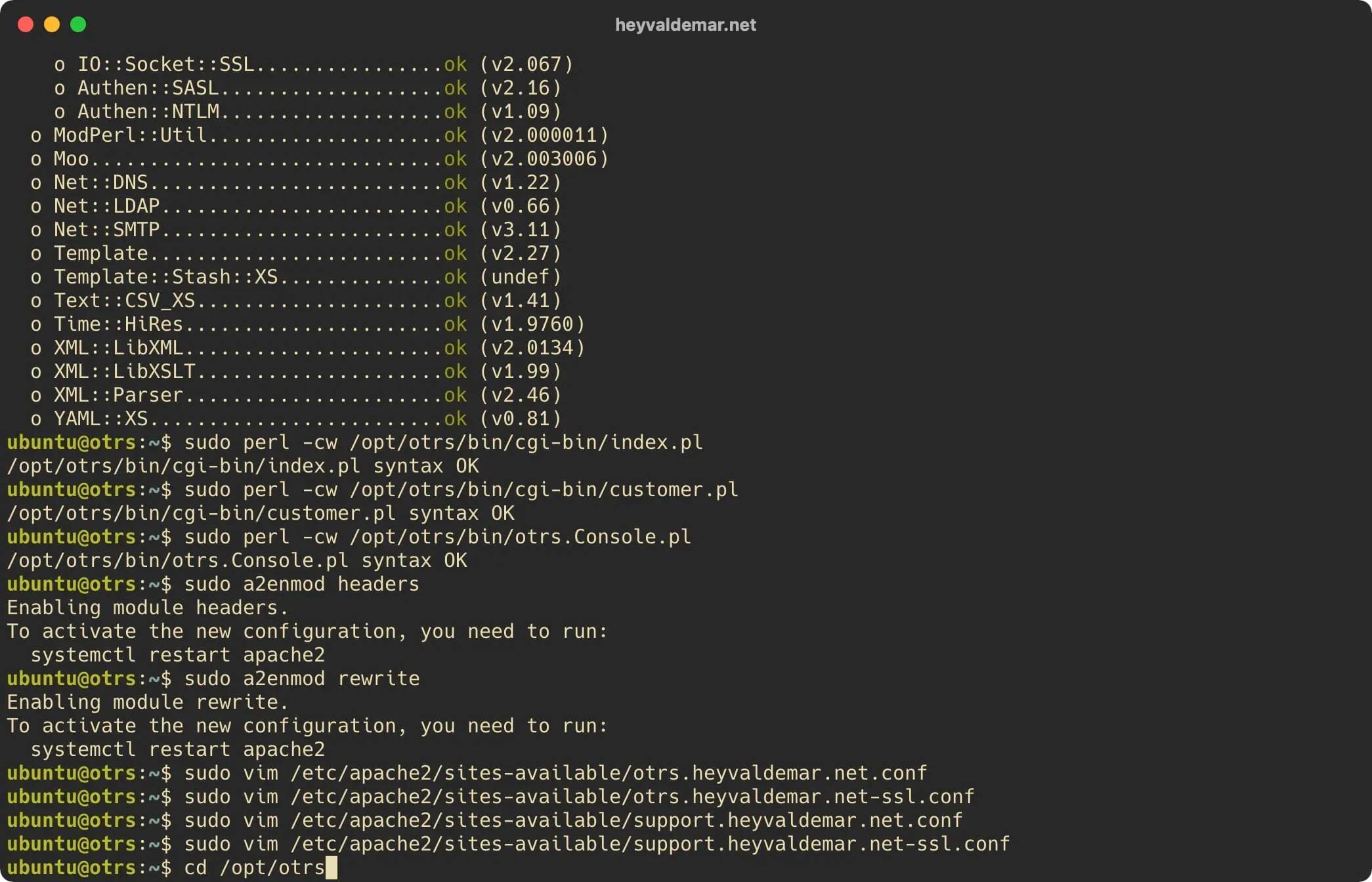Click the vim otrs.heyvaldemar.net.conf command
1372x882 pixels.
tap(555, 773)
